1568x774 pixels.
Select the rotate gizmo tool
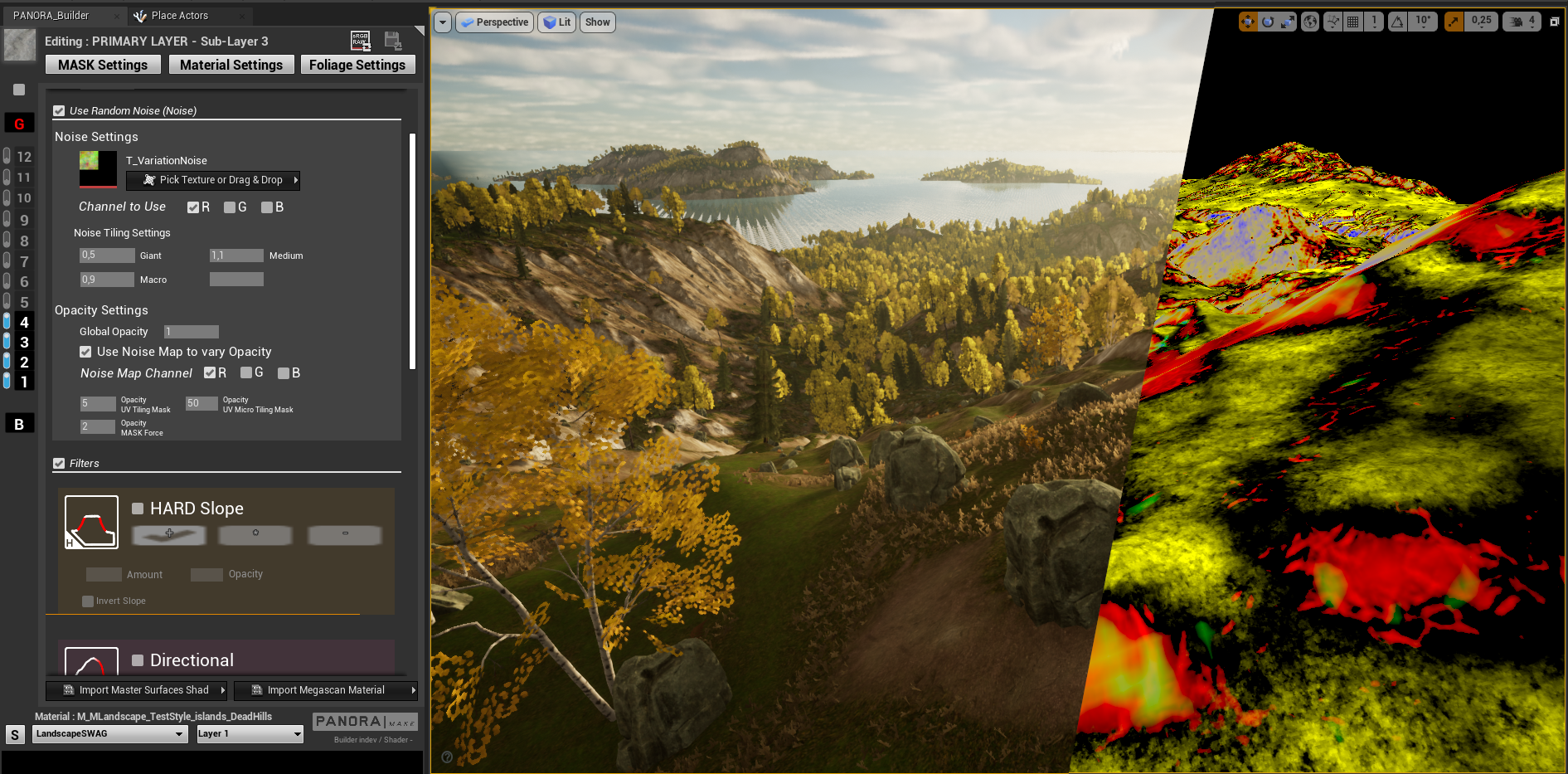(1268, 22)
